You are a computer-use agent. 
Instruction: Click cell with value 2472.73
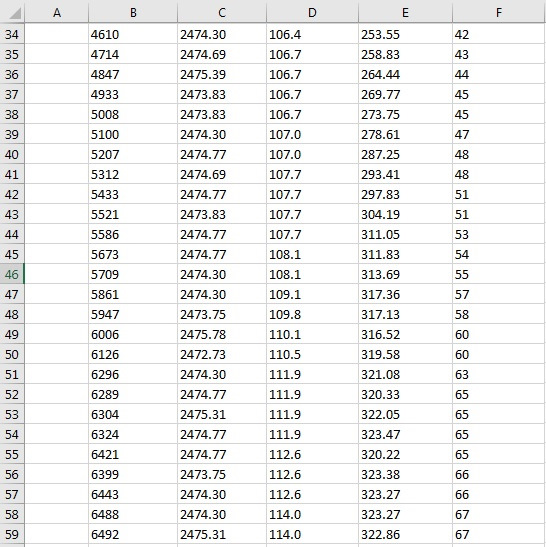222,354
